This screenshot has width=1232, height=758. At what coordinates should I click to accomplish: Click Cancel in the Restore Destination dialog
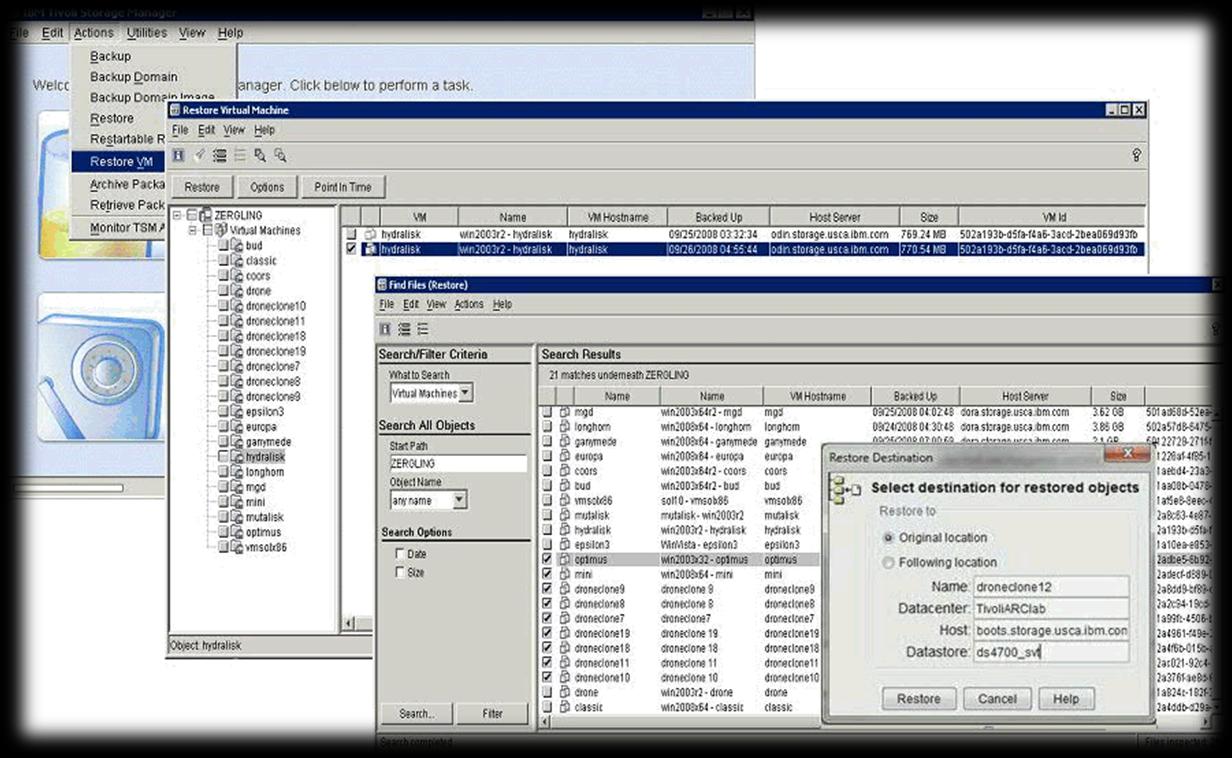[x=997, y=699]
